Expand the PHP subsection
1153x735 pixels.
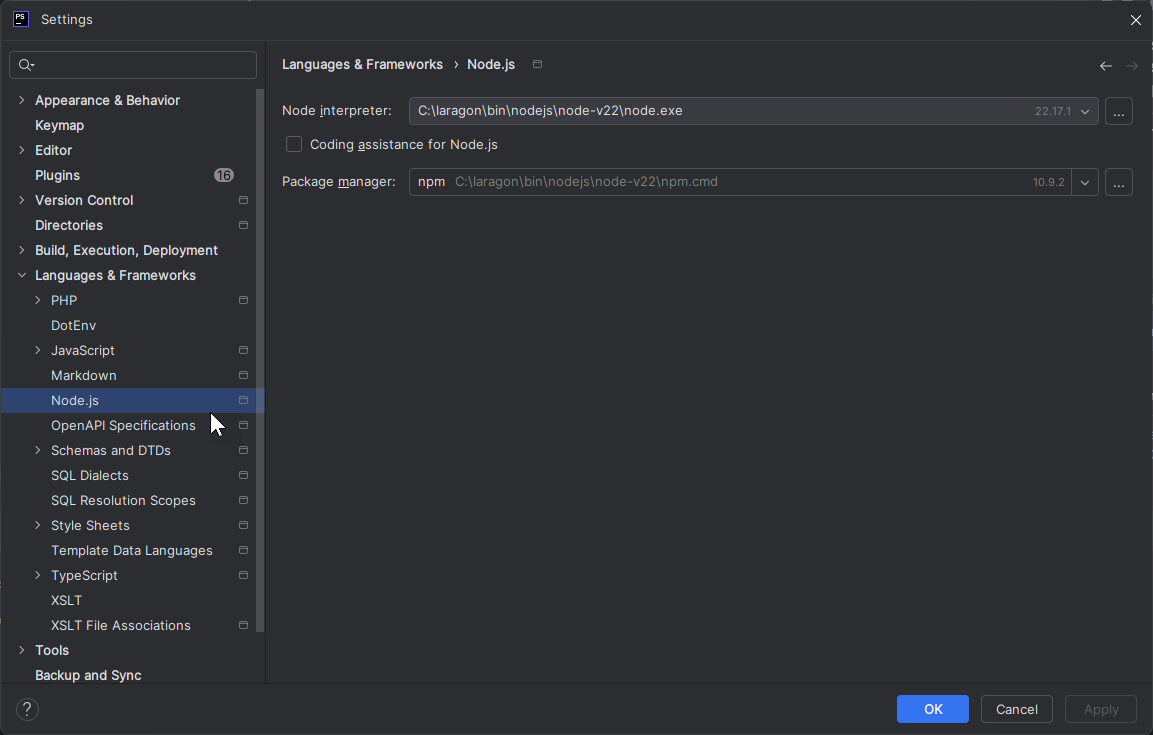38,300
